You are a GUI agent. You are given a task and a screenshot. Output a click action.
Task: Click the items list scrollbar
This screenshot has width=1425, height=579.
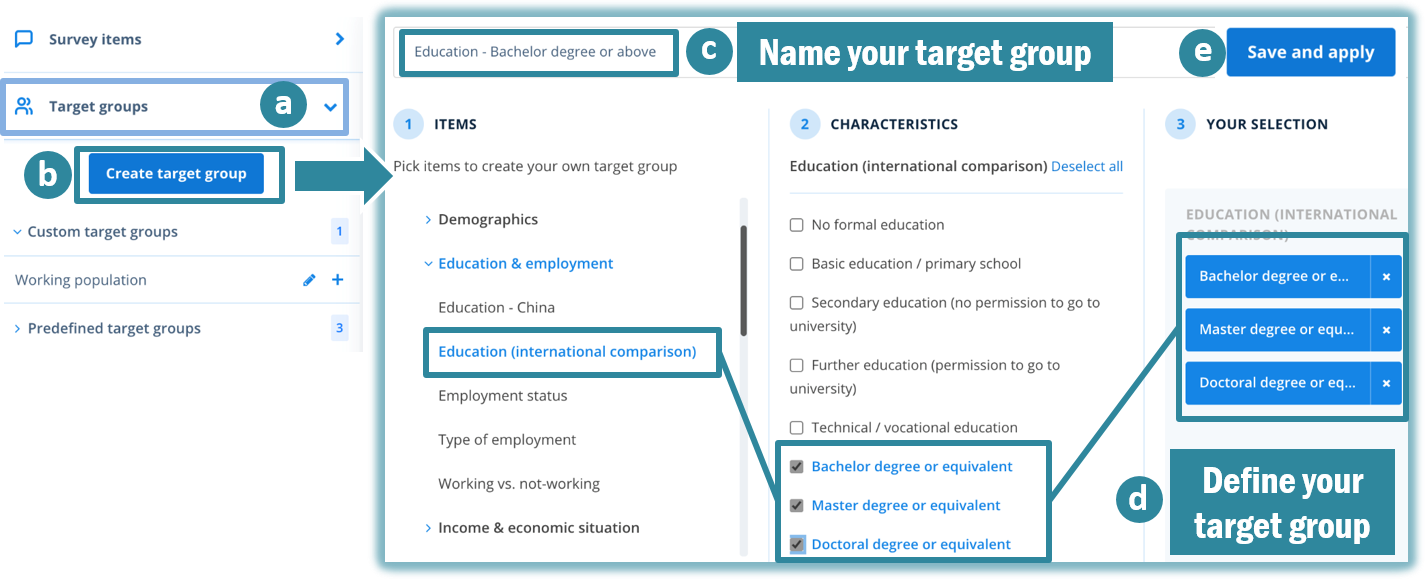(x=743, y=280)
